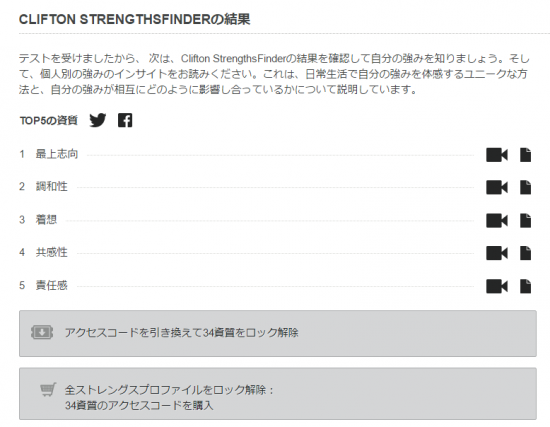Play the video for 共感性
The height and width of the screenshot is (427, 550).
497,253
